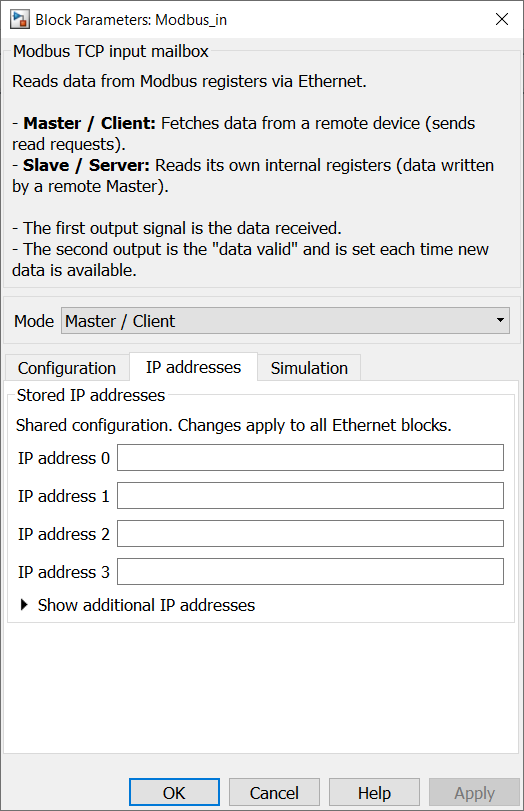
Task: Click the Apply button
Action: [x=474, y=792]
